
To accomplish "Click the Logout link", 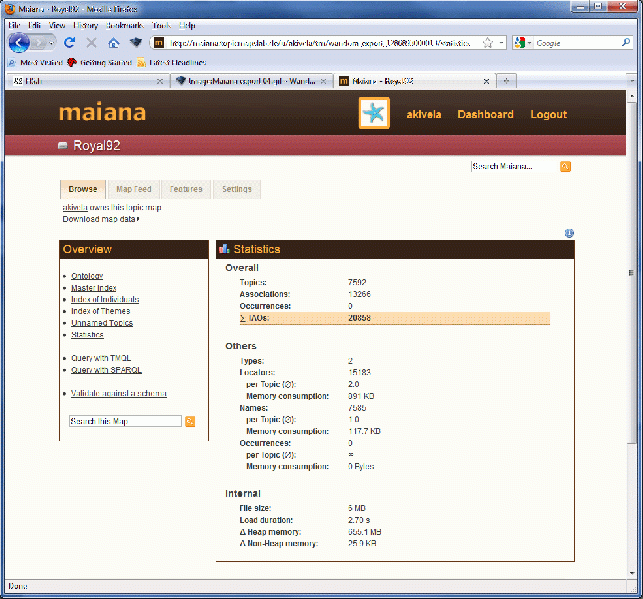I will click(548, 114).
